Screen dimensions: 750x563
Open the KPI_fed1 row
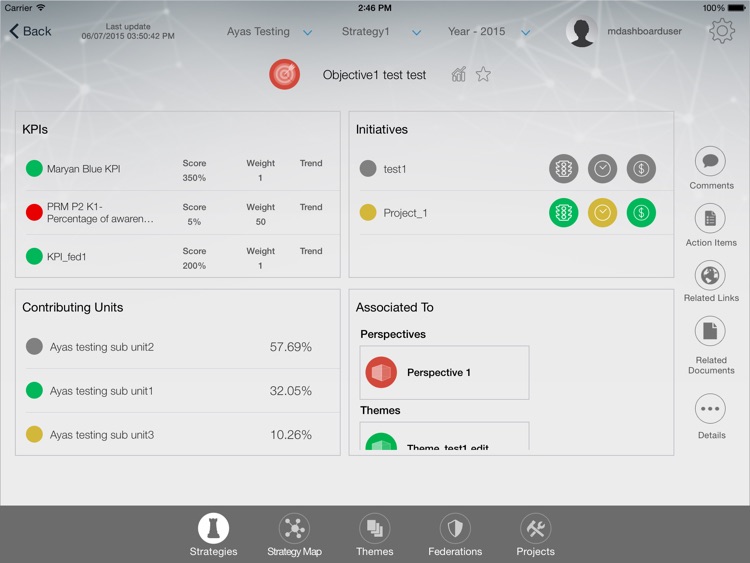click(183, 257)
